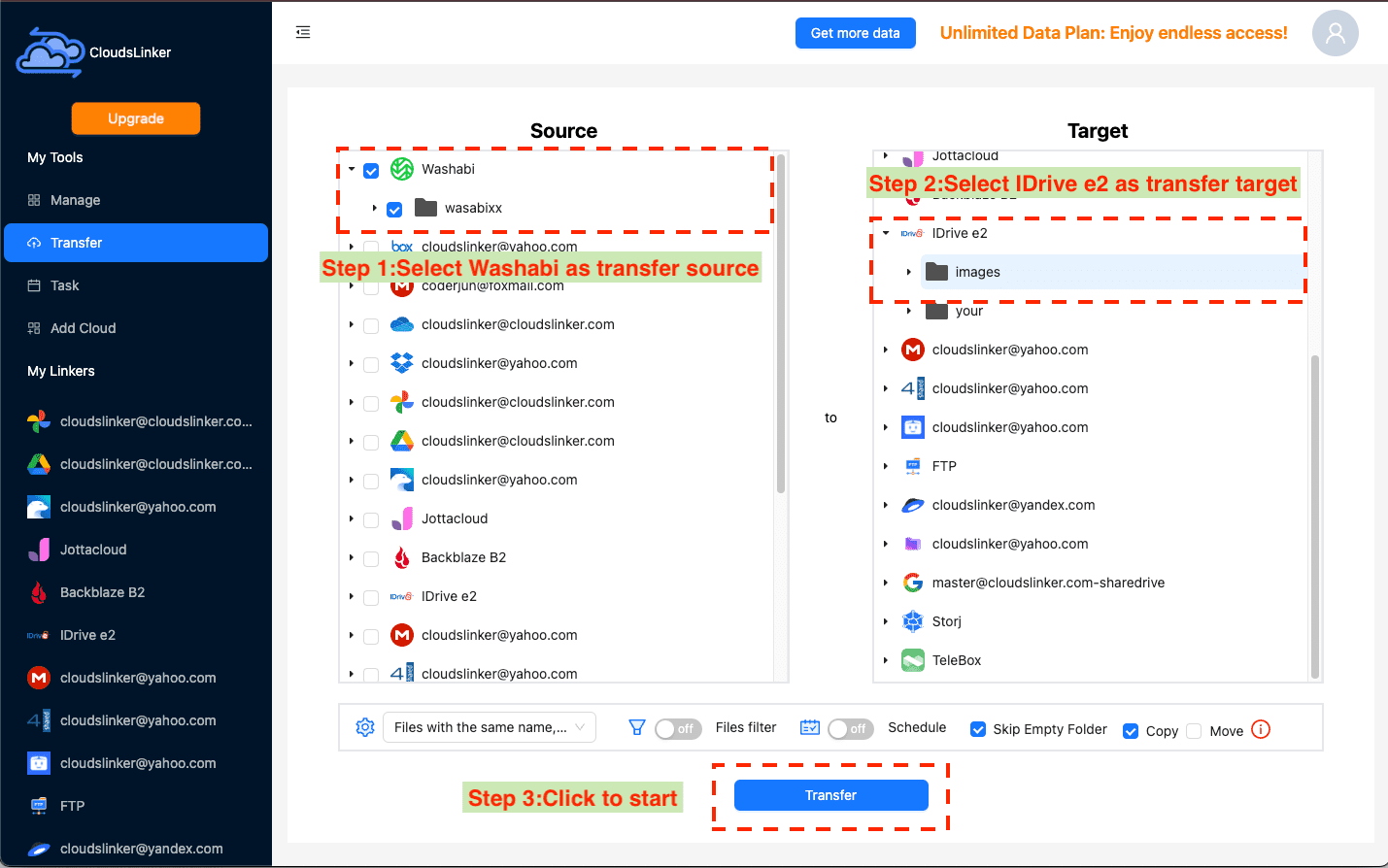Select master@cloudslinker.com-sharedrive in Target

coord(1048,583)
